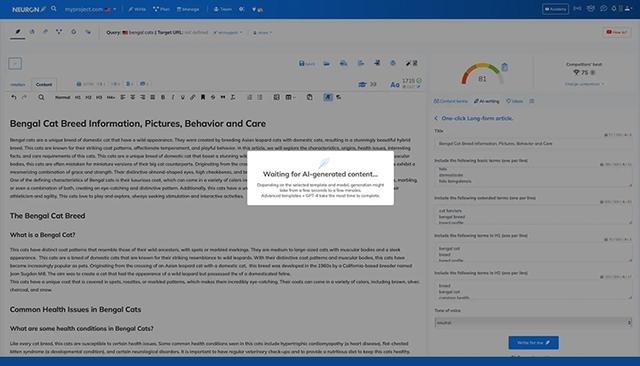Image resolution: width=640 pixels, height=366 pixels.
Task: Toggle strikethrough formatting
Action: click(213, 97)
